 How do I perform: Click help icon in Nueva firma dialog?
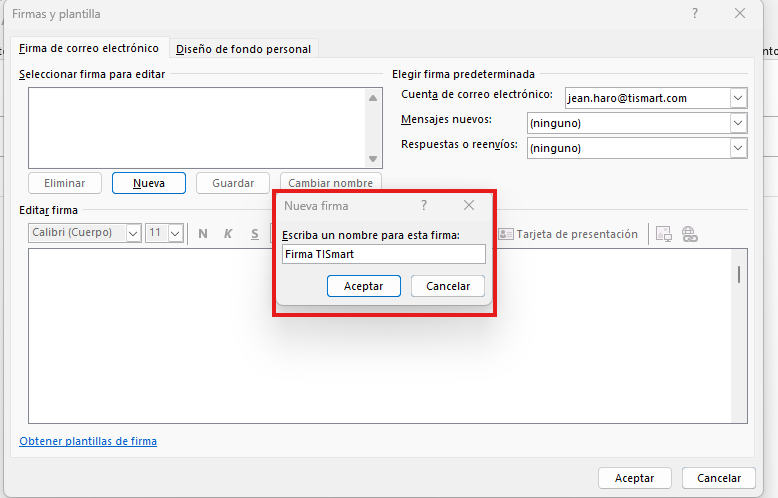click(x=424, y=205)
